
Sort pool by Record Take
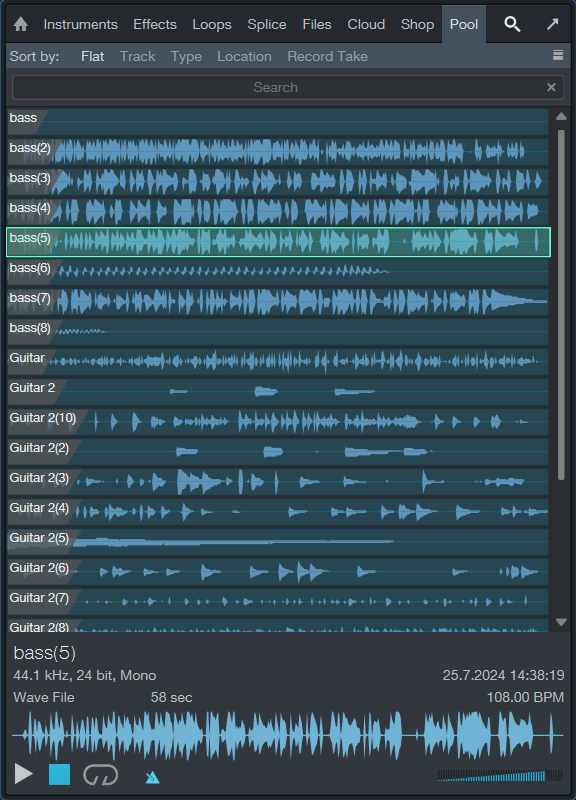pos(328,56)
